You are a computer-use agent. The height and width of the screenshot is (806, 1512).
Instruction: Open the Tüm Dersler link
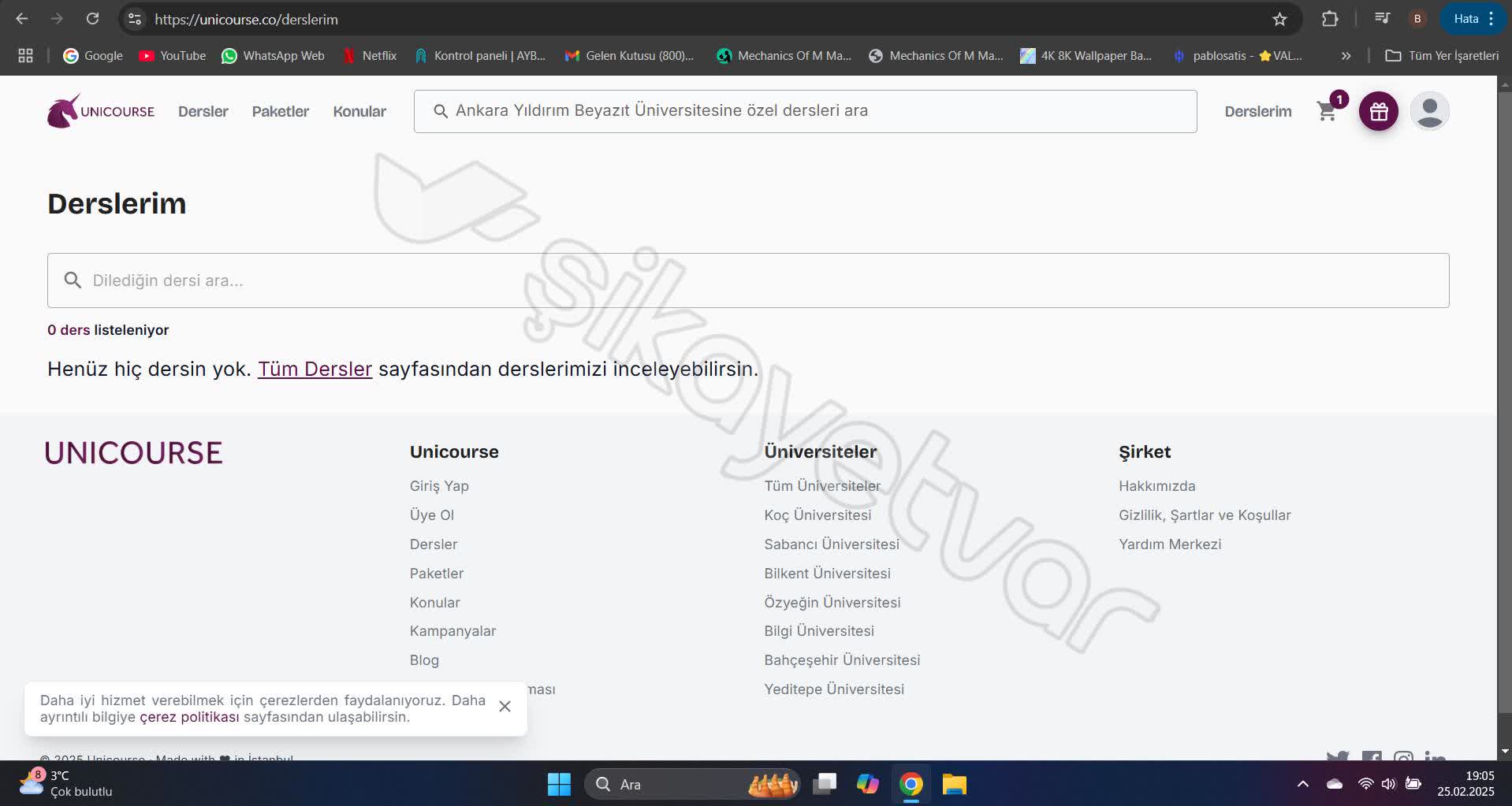(315, 369)
